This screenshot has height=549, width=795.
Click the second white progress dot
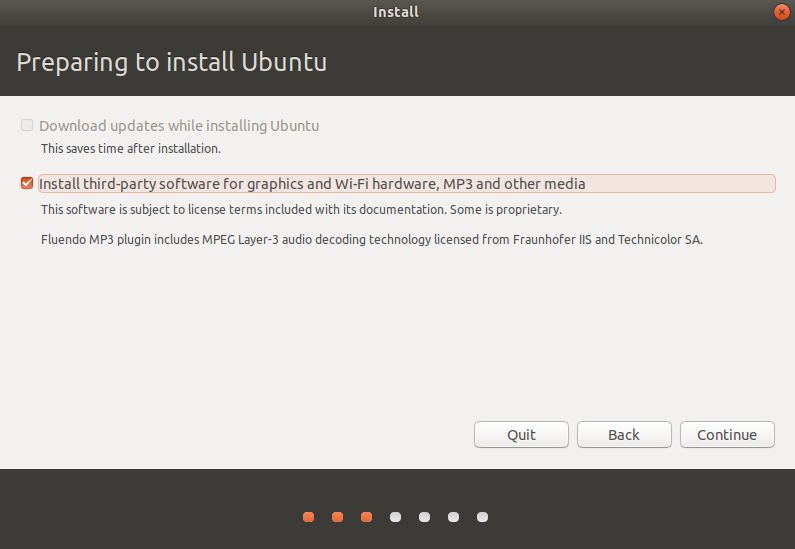tap(424, 517)
